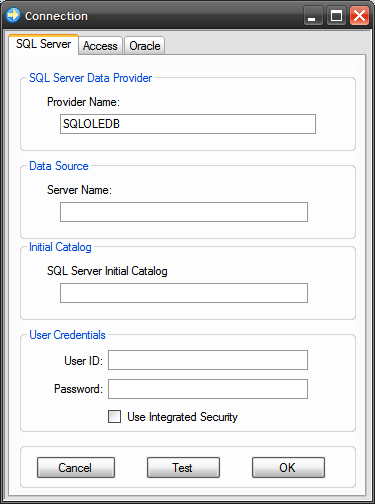Click the Connection window app icon
The width and height of the screenshot is (375, 504).
click(13, 15)
